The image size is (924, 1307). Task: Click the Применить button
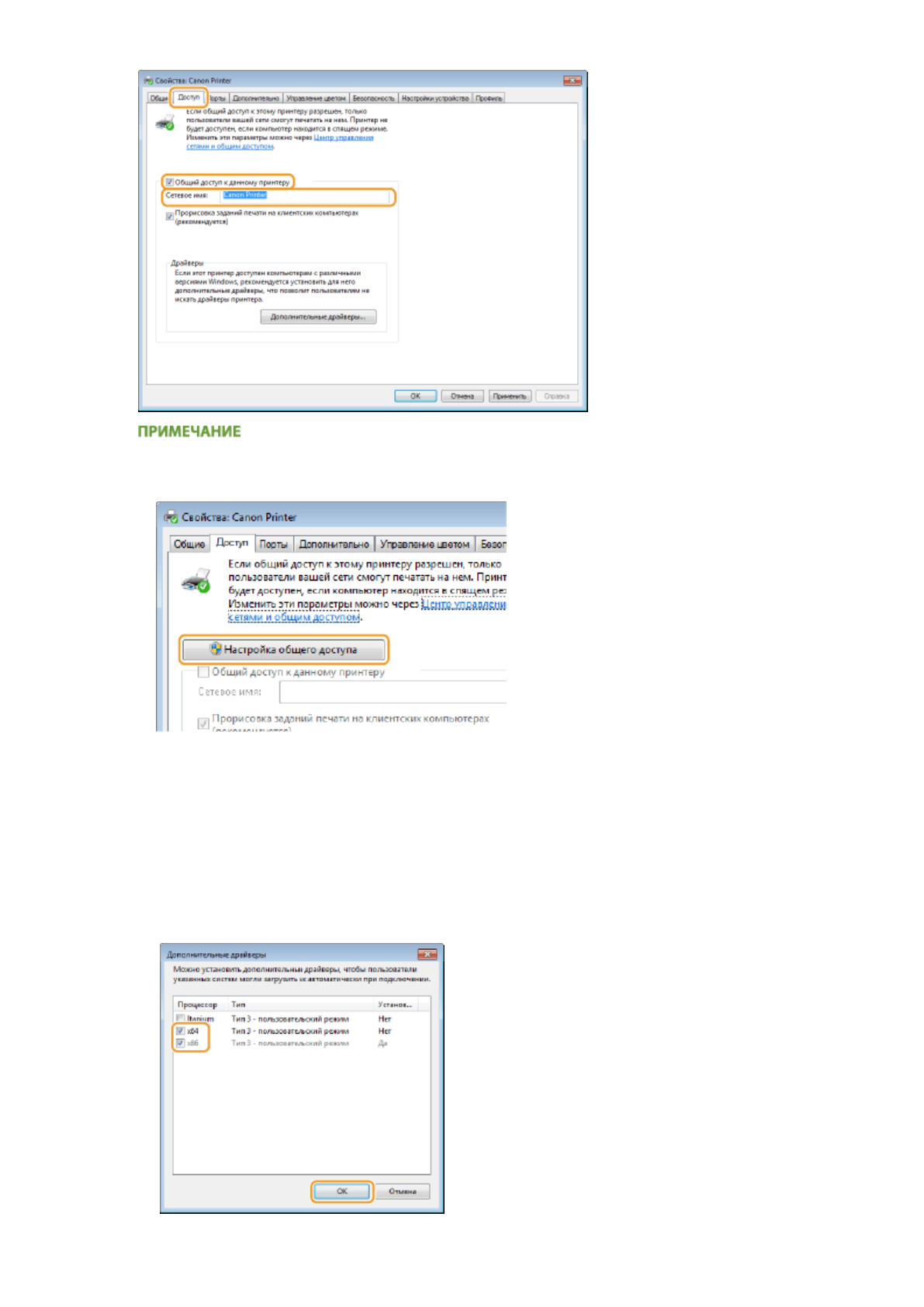[509, 396]
